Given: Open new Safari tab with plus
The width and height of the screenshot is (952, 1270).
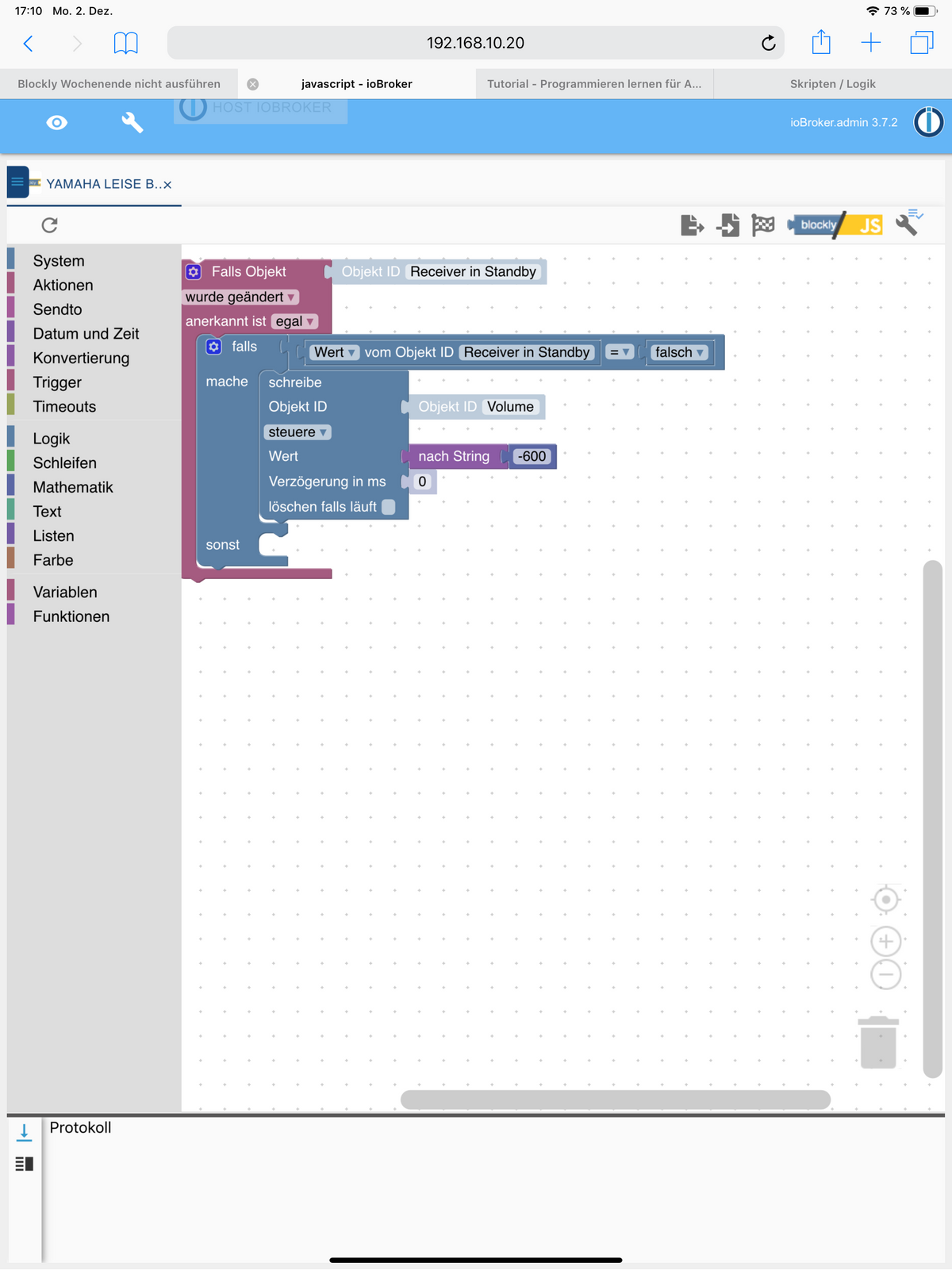Looking at the screenshot, I should pyautogui.click(x=871, y=43).
